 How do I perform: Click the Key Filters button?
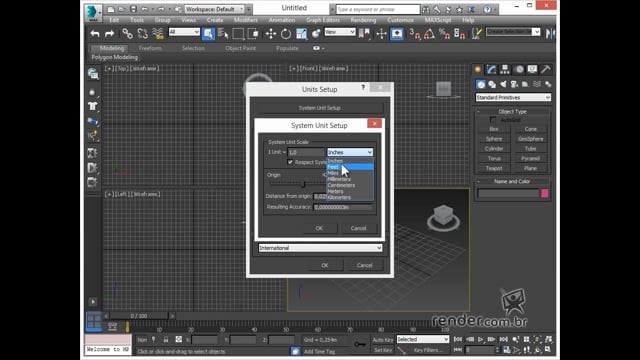pos(428,350)
